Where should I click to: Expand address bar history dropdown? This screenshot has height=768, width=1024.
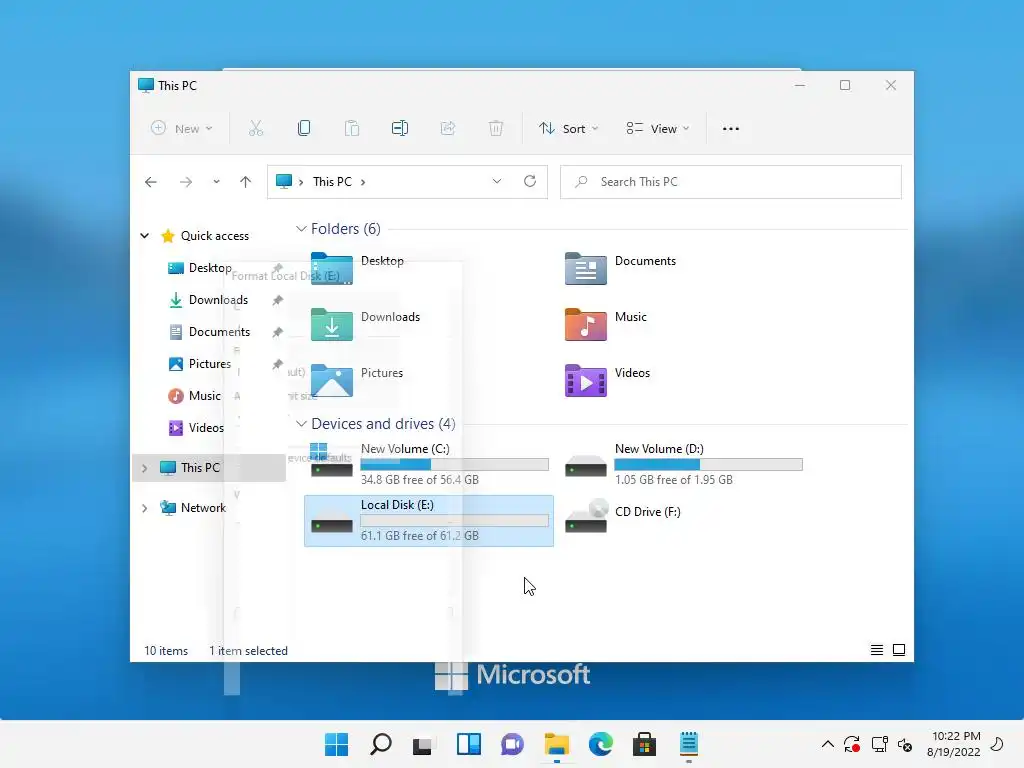point(496,181)
